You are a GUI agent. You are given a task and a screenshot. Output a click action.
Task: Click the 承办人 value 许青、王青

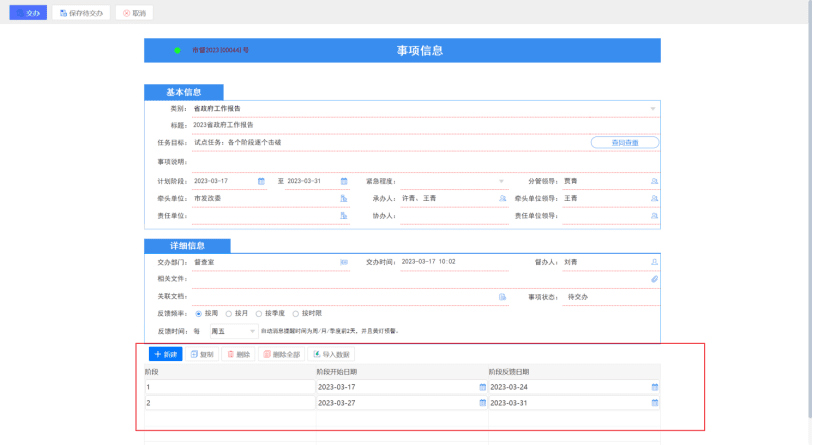coord(419,198)
